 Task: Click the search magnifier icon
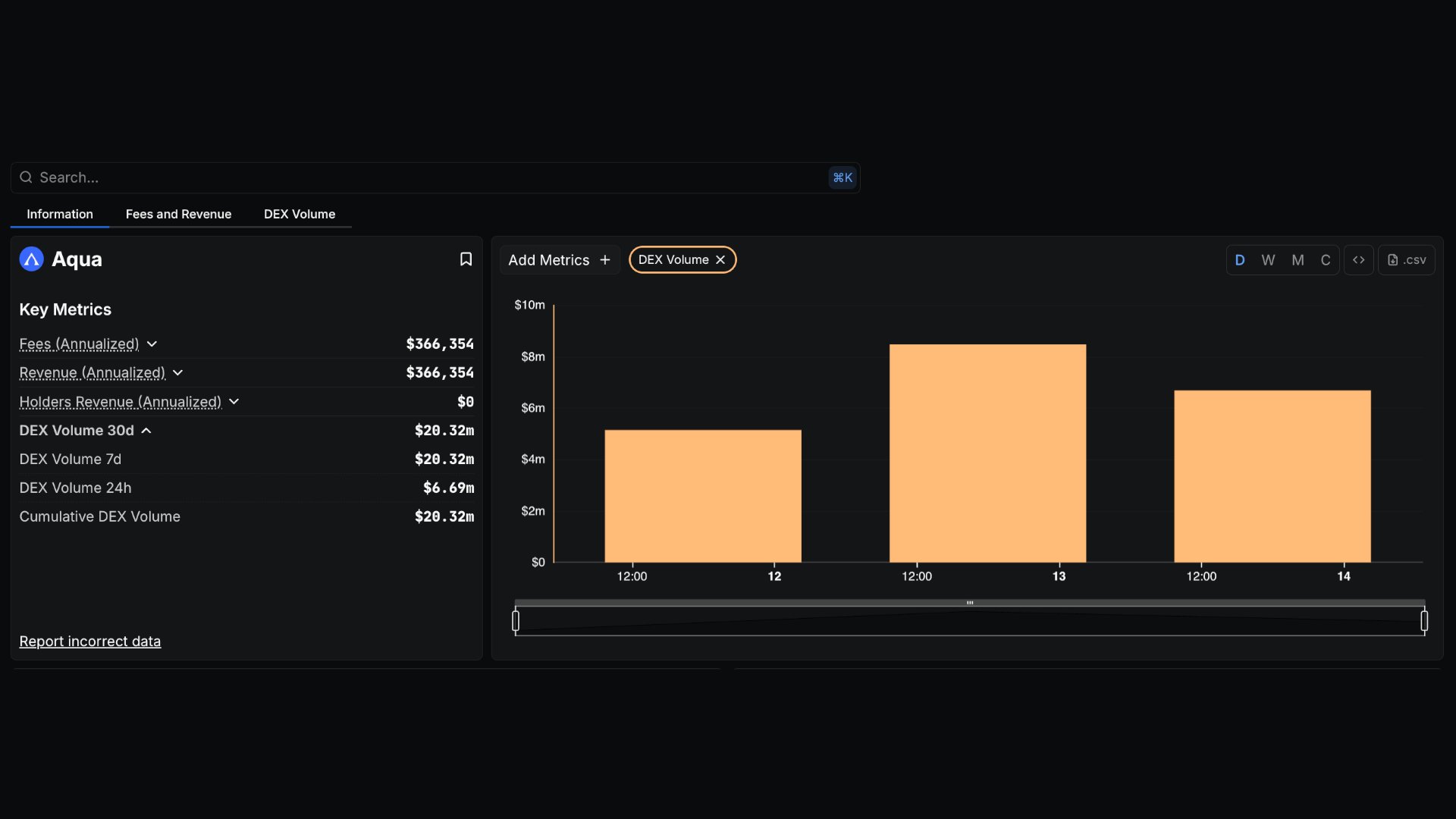coord(27,177)
